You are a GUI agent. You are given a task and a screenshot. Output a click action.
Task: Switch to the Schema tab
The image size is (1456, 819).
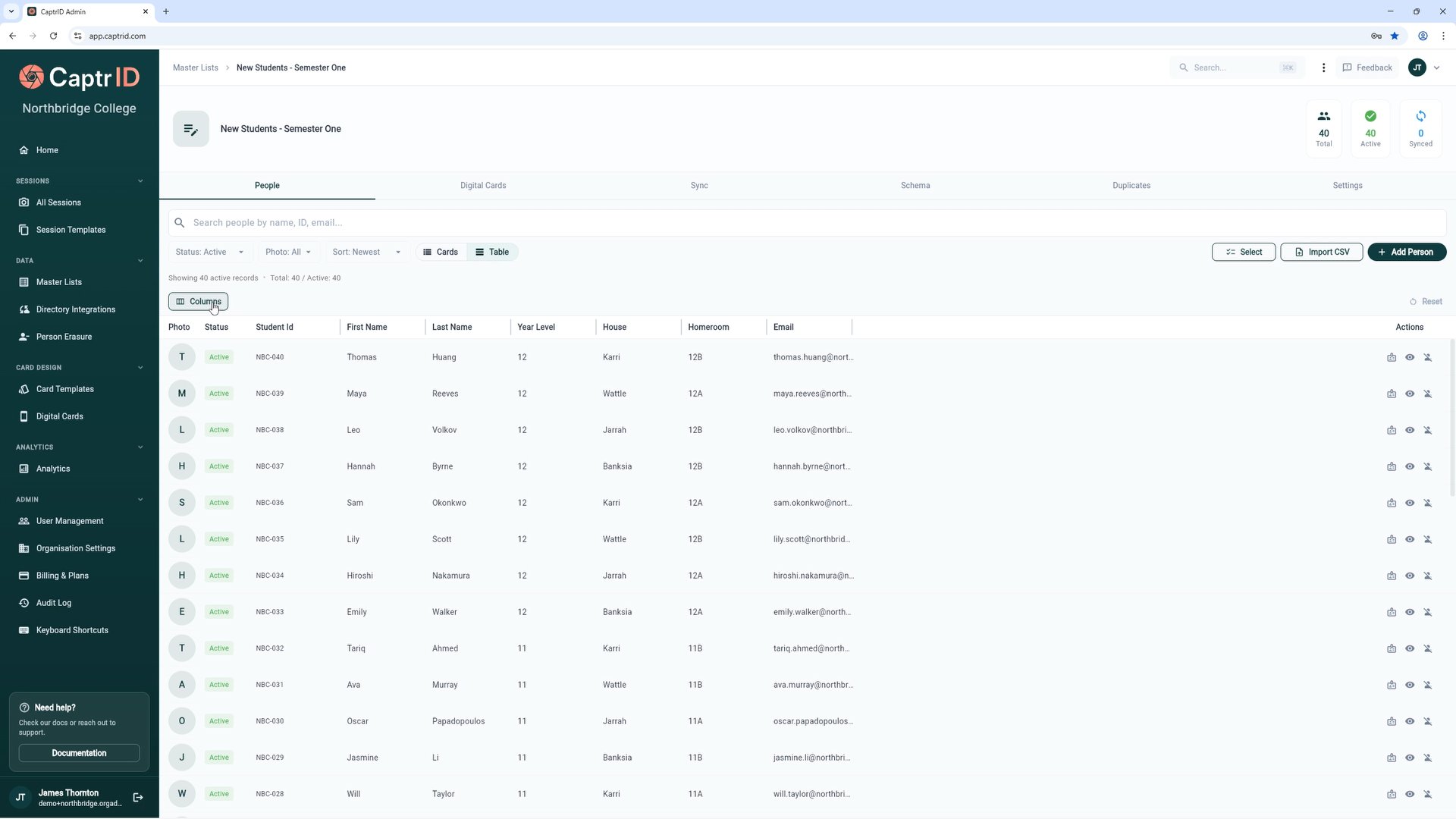[915, 186]
